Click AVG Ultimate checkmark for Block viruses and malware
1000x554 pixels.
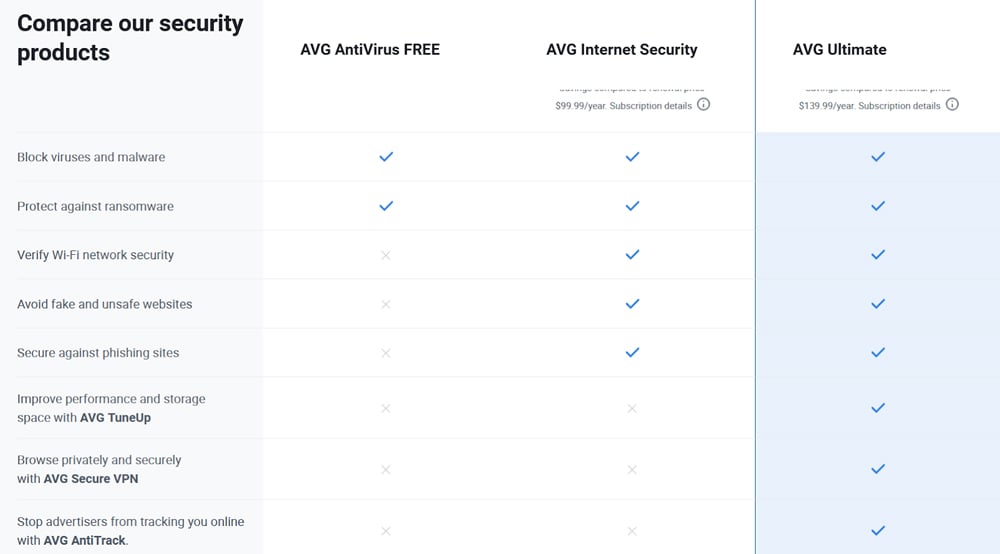pyautogui.click(x=878, y=157)
